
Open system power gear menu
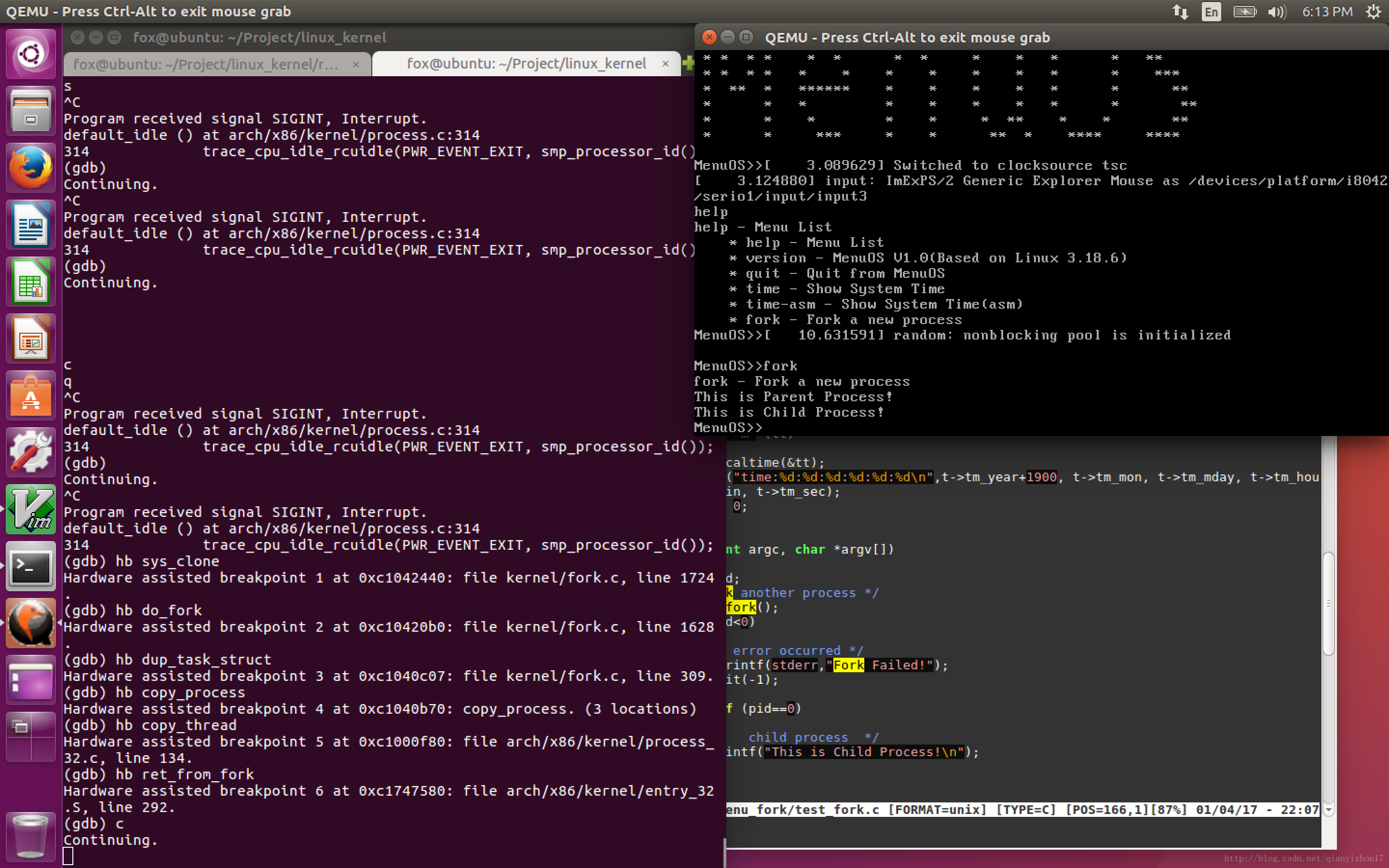(1373, 12)
